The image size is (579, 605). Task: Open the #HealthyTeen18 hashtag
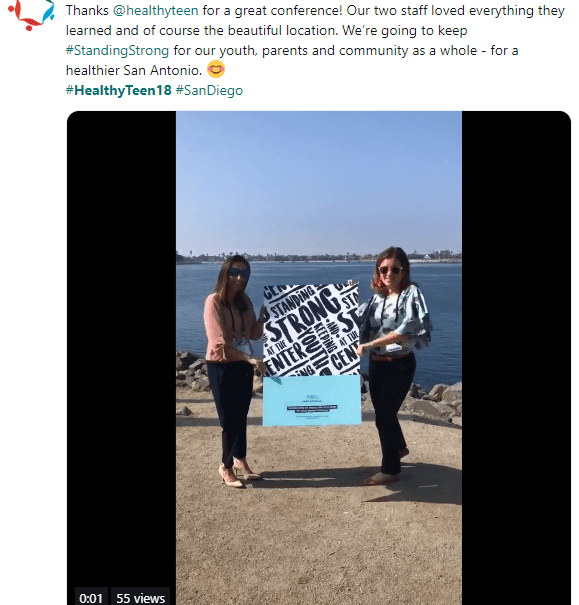[x=118, y=90]
